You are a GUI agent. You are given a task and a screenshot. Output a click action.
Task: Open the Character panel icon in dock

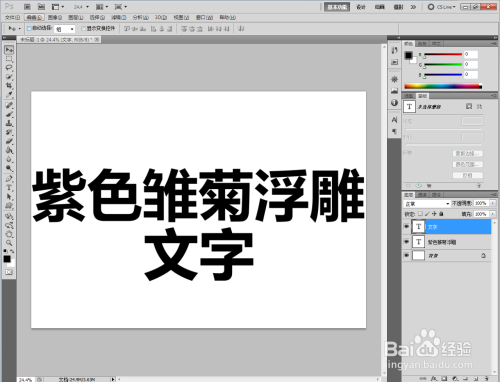pyautogui.click(x=395, y=120)
